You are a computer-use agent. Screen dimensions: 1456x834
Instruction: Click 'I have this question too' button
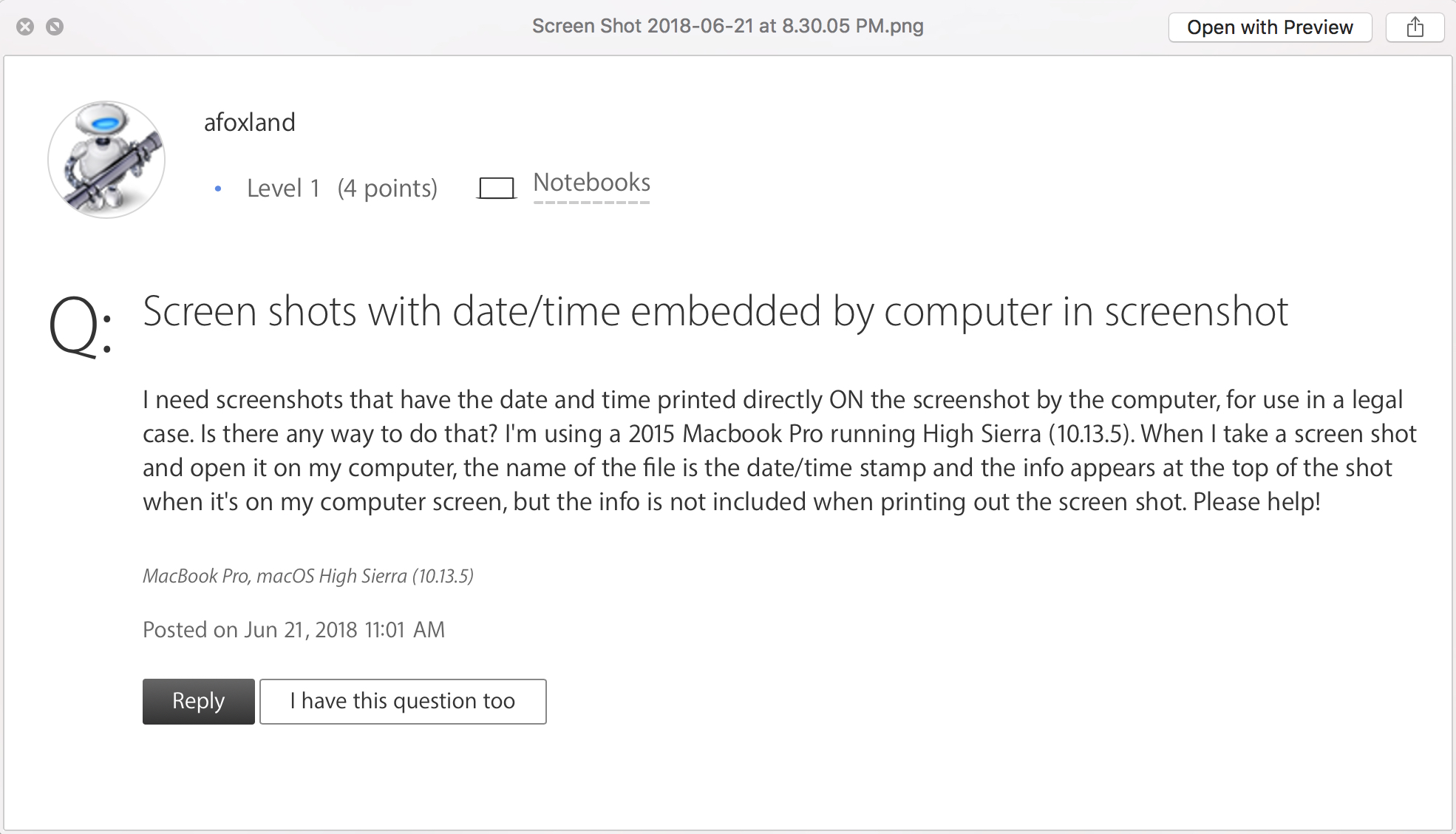point(403,701)
